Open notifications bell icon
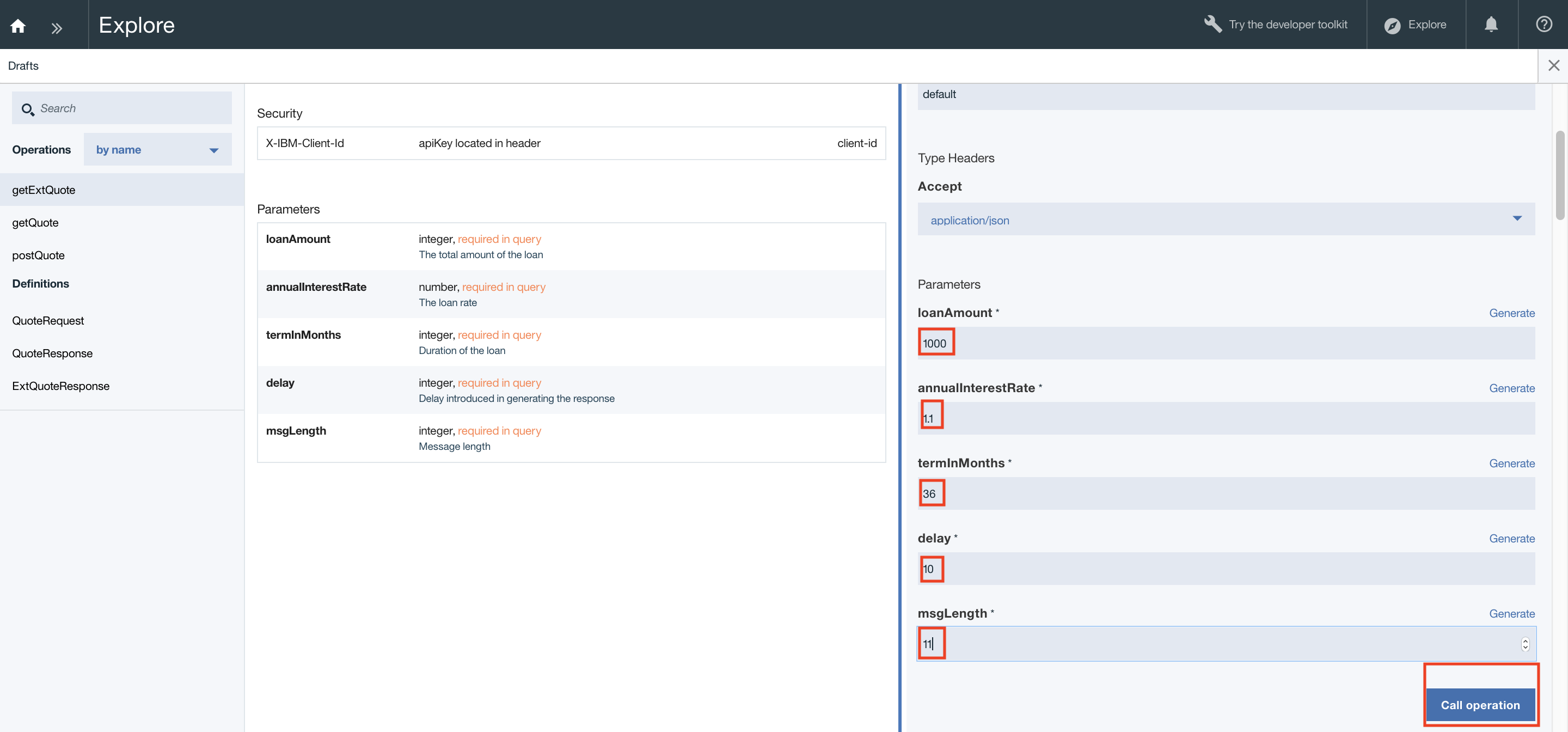Image resolution: width=1568 pixels, height=732 pixels. pos(1491,24)
